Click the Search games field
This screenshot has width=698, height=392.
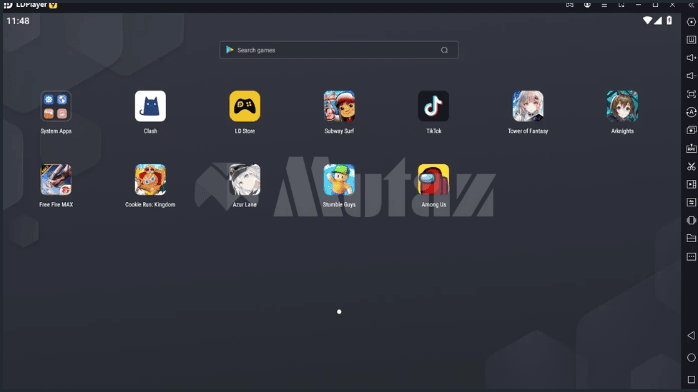(x=339, y=50)
